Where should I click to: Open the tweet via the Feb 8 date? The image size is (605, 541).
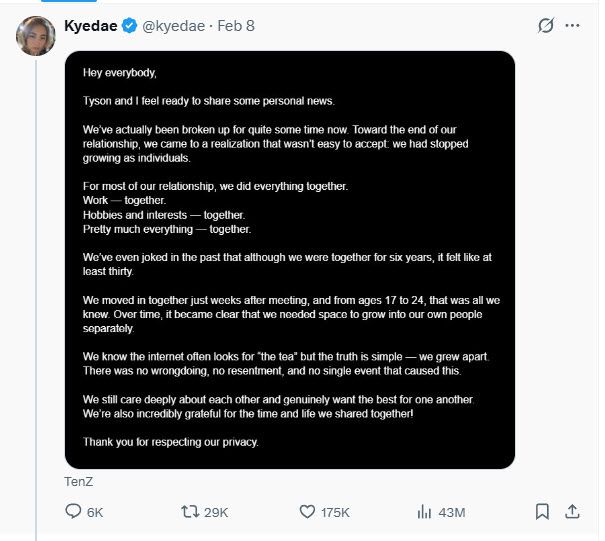236,26
